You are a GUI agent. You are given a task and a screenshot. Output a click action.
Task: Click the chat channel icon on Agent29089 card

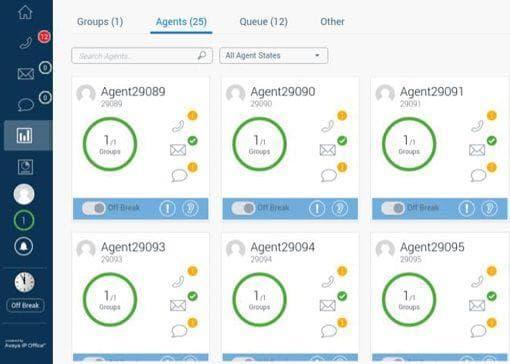pyautogui.click(x=179, y=175)
